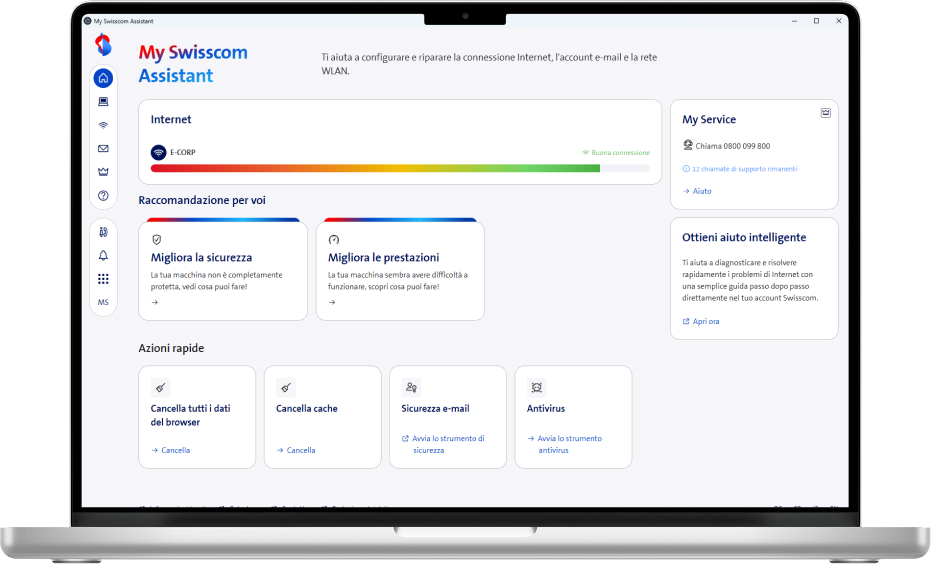Minimize the My Swisscom Assistant window
This screenshot has height=564, width=932.
(x=794, y=21)
